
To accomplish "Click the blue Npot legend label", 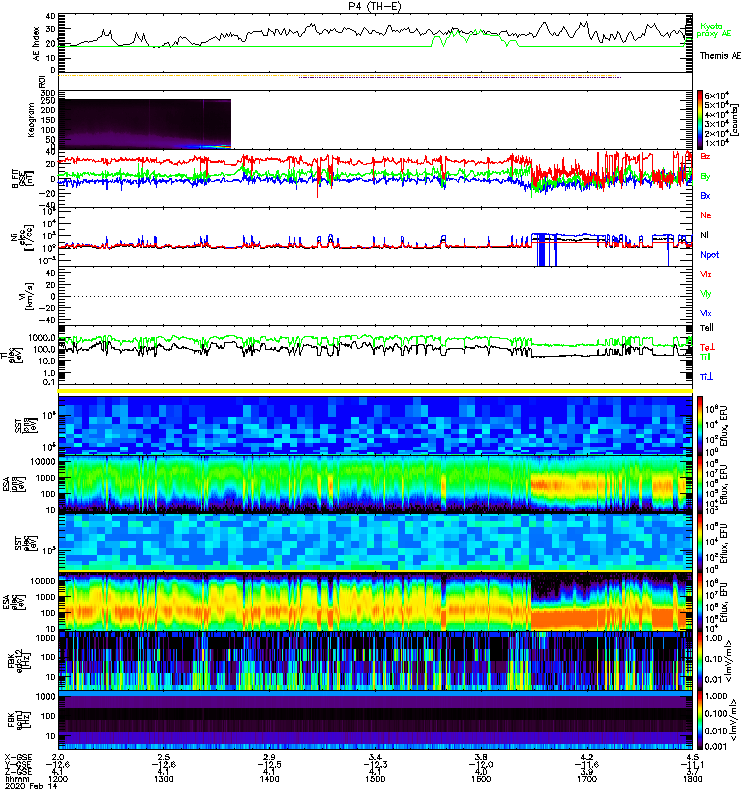I will click(709, 255).
